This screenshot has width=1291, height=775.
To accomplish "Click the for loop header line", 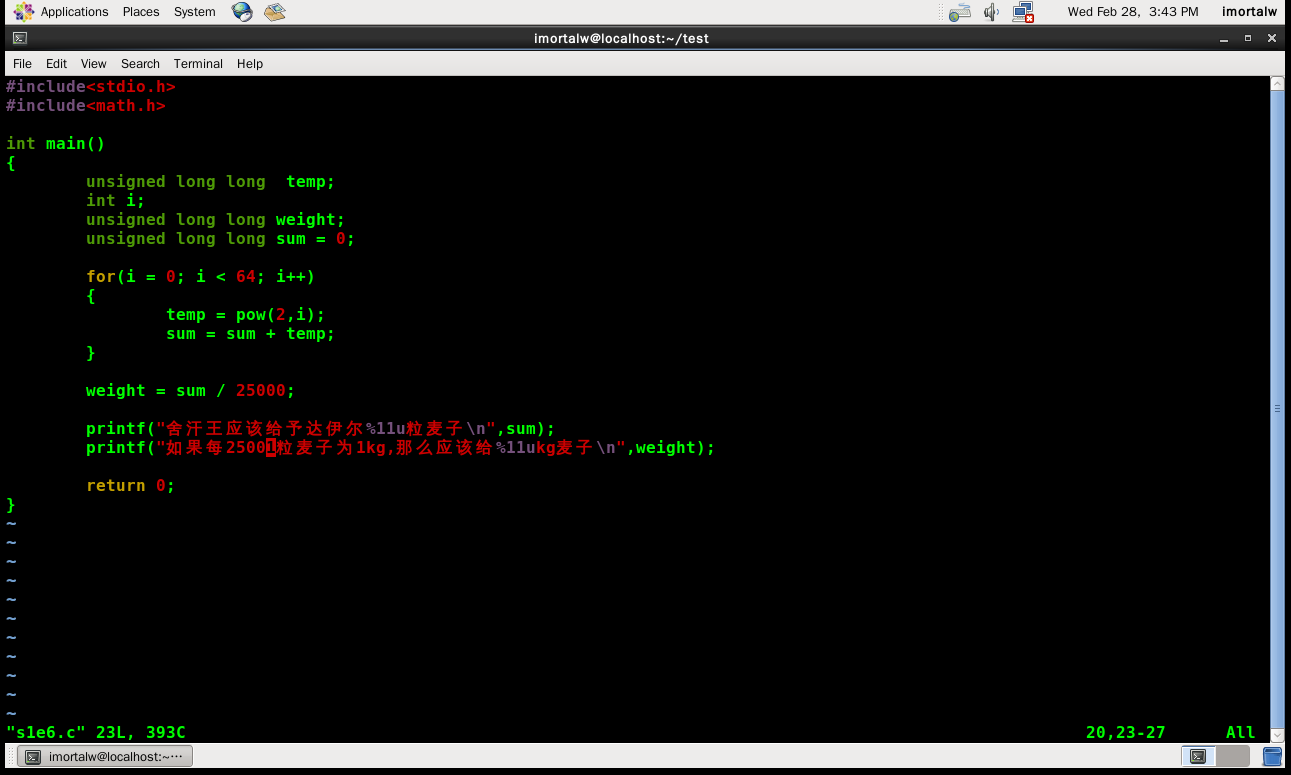I will [x=201, y=277].
